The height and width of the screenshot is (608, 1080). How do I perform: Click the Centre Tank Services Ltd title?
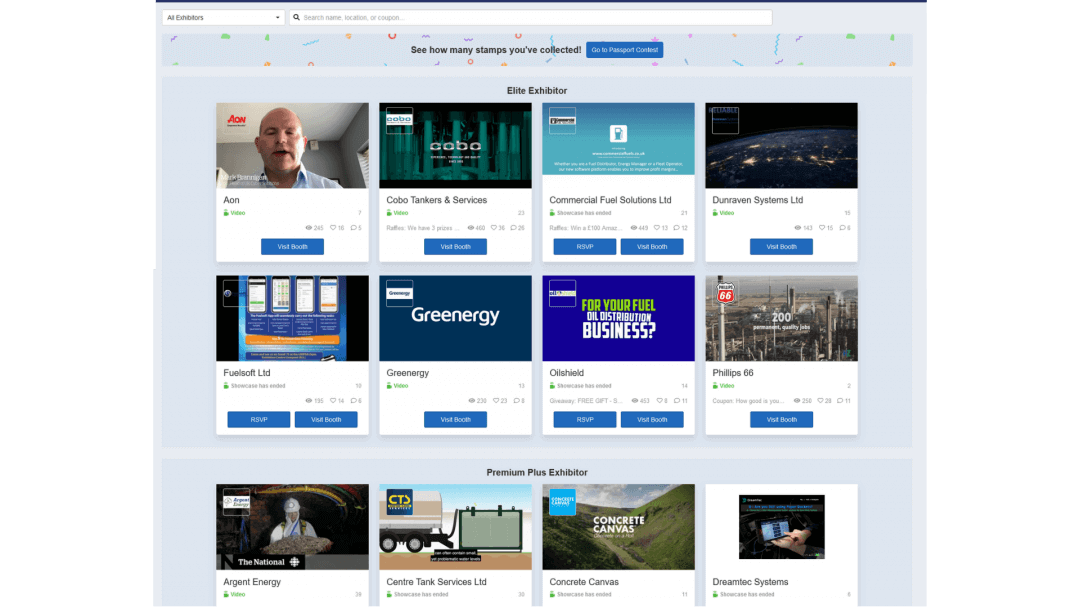point(436,582)
